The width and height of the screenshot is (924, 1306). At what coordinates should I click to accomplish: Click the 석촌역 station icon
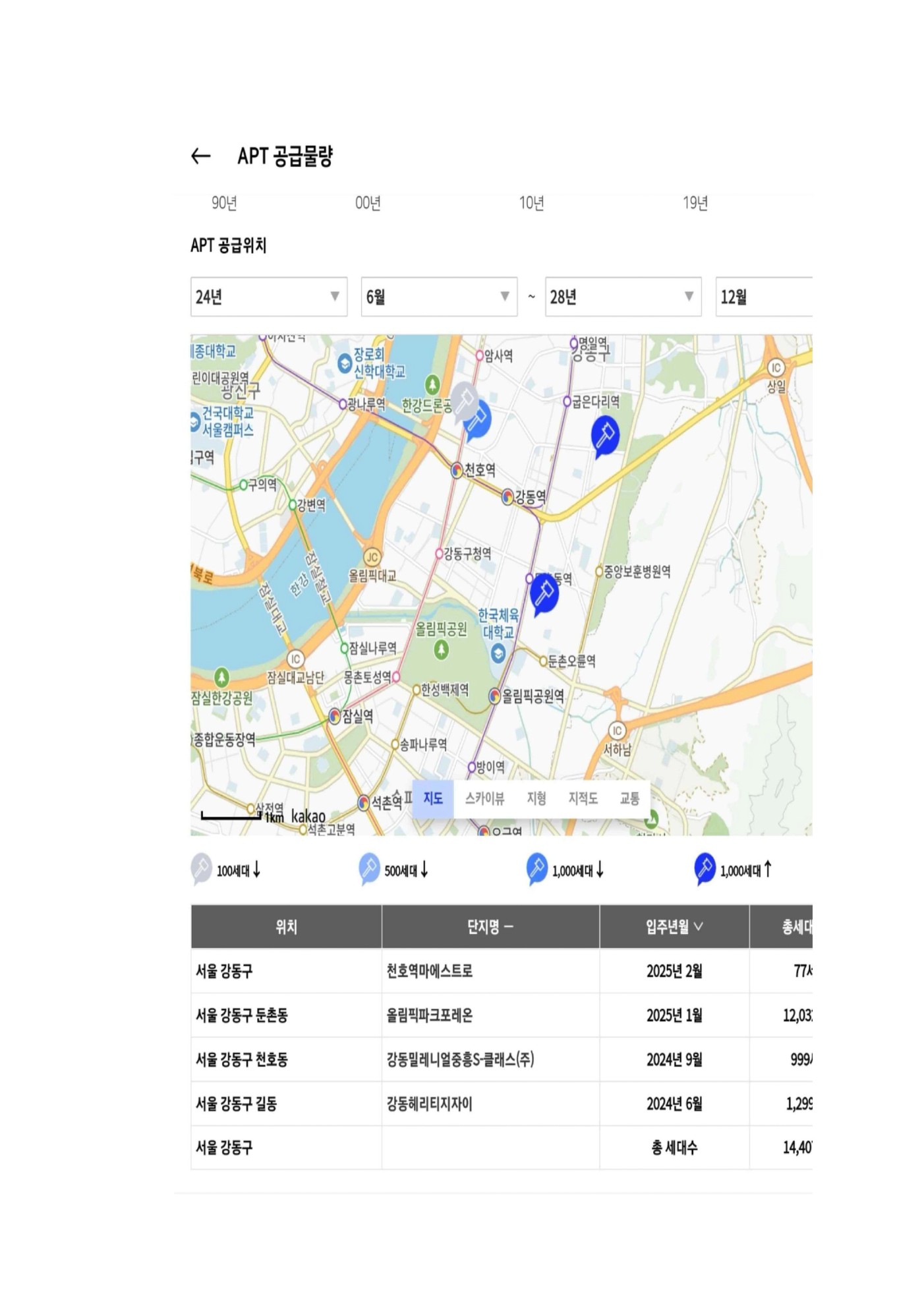pyautogui.click(x=364, y=802)
